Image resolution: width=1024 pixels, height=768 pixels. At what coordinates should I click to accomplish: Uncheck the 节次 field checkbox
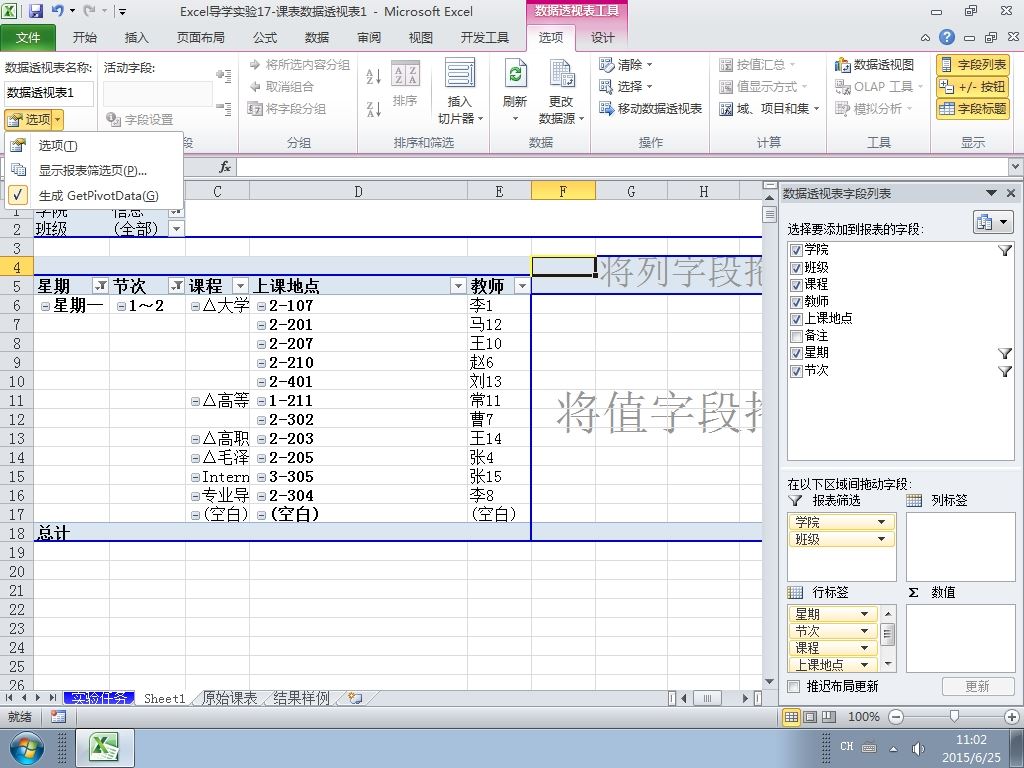(796, 371)
